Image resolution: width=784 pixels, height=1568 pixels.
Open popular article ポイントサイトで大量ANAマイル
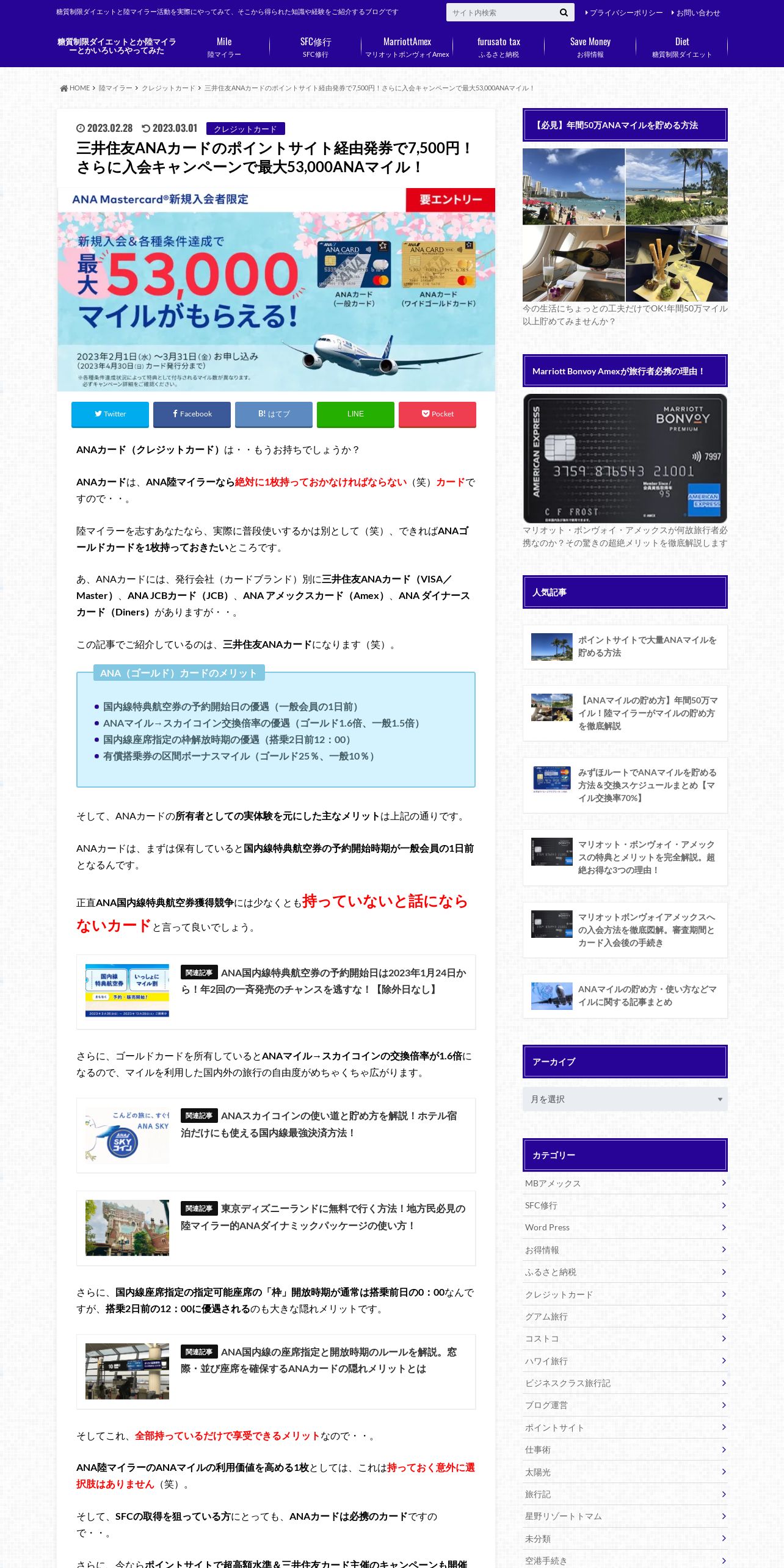[x=625, y=647]
